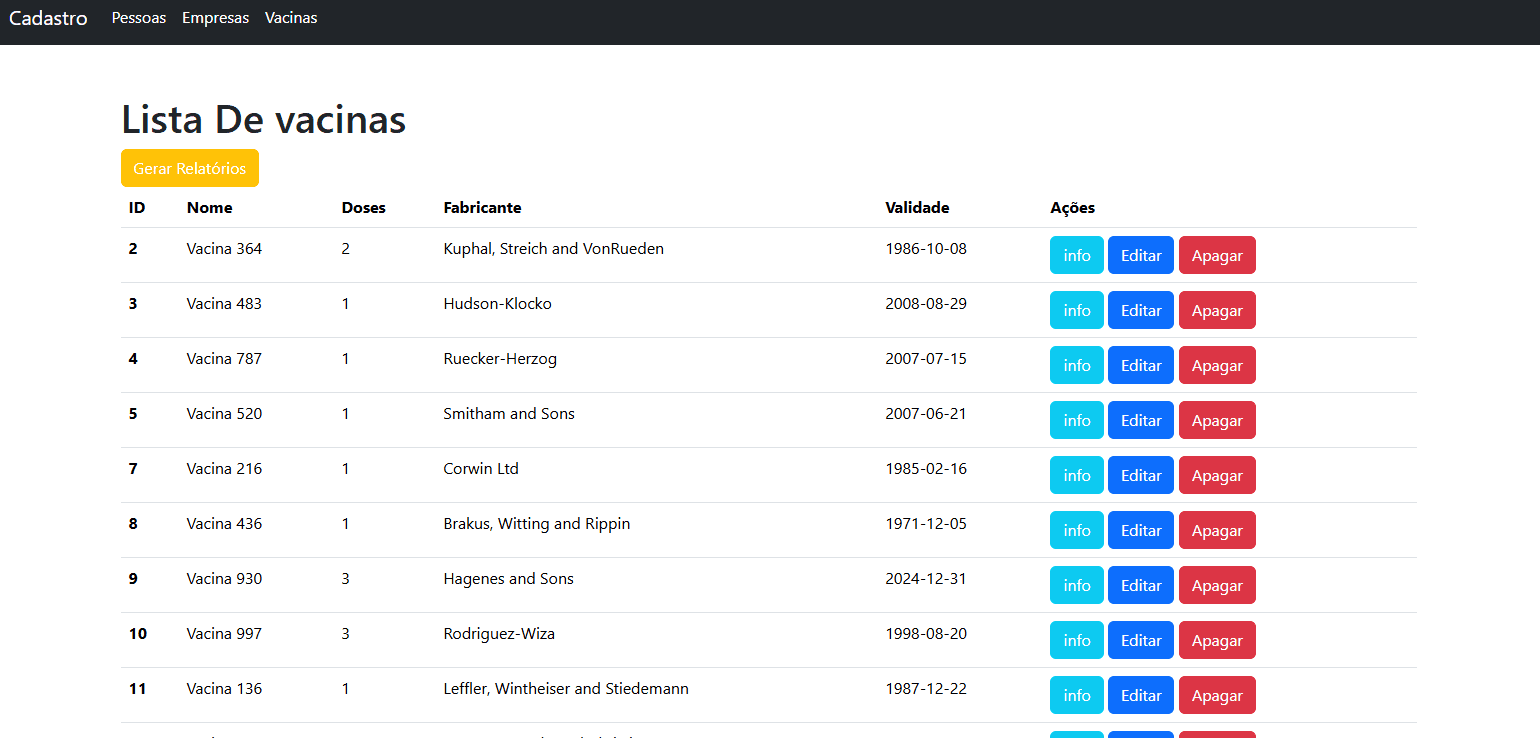Click Editar on Hudson-Klocko row
The width and height of the screenshot is (1540, 738).
[1141, 310]
